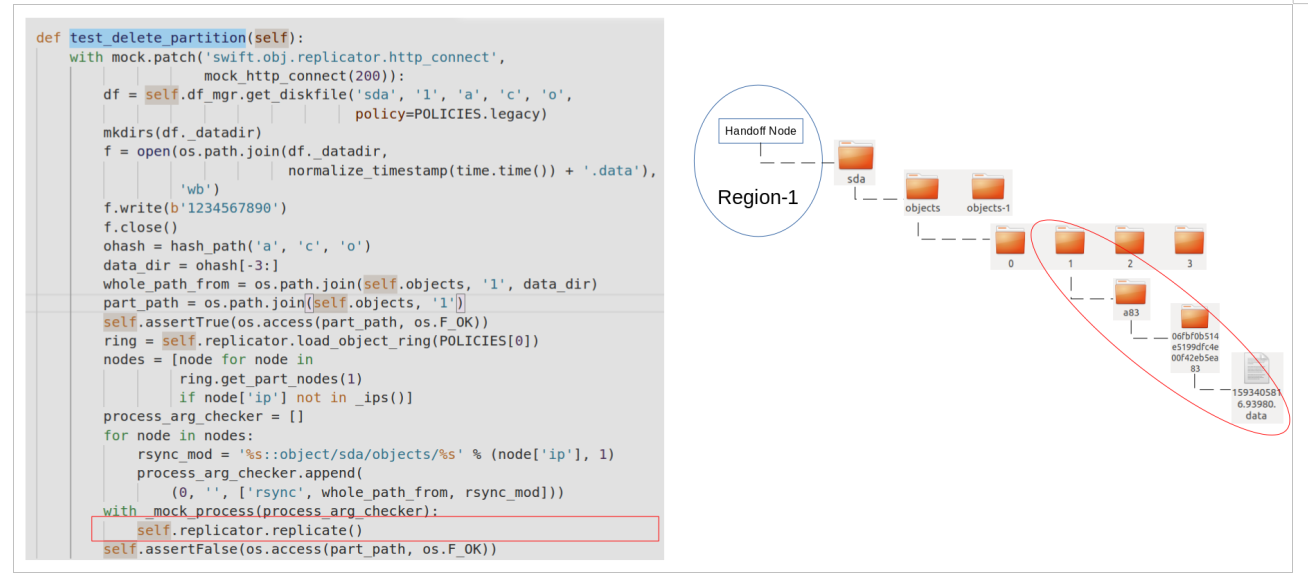Click the sda folder icon
The image size is (1308, 579).
[855, 156]
